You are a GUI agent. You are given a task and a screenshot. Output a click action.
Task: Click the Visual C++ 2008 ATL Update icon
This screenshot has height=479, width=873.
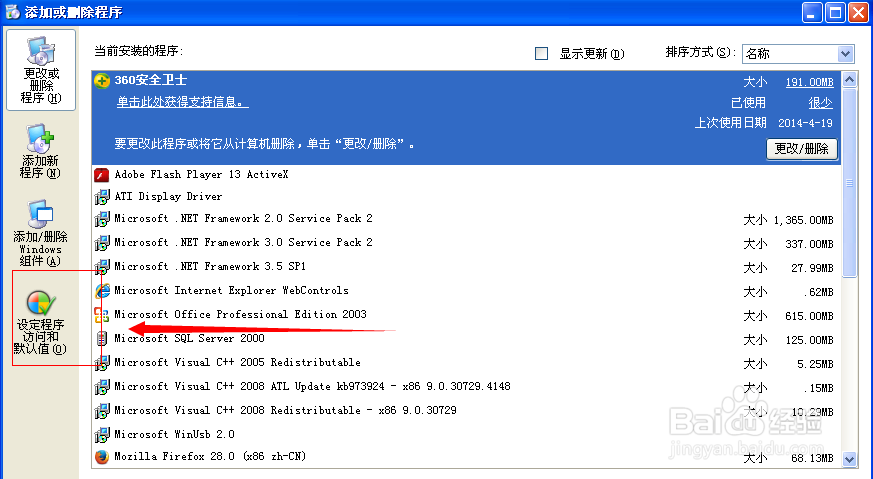[102, 387]
